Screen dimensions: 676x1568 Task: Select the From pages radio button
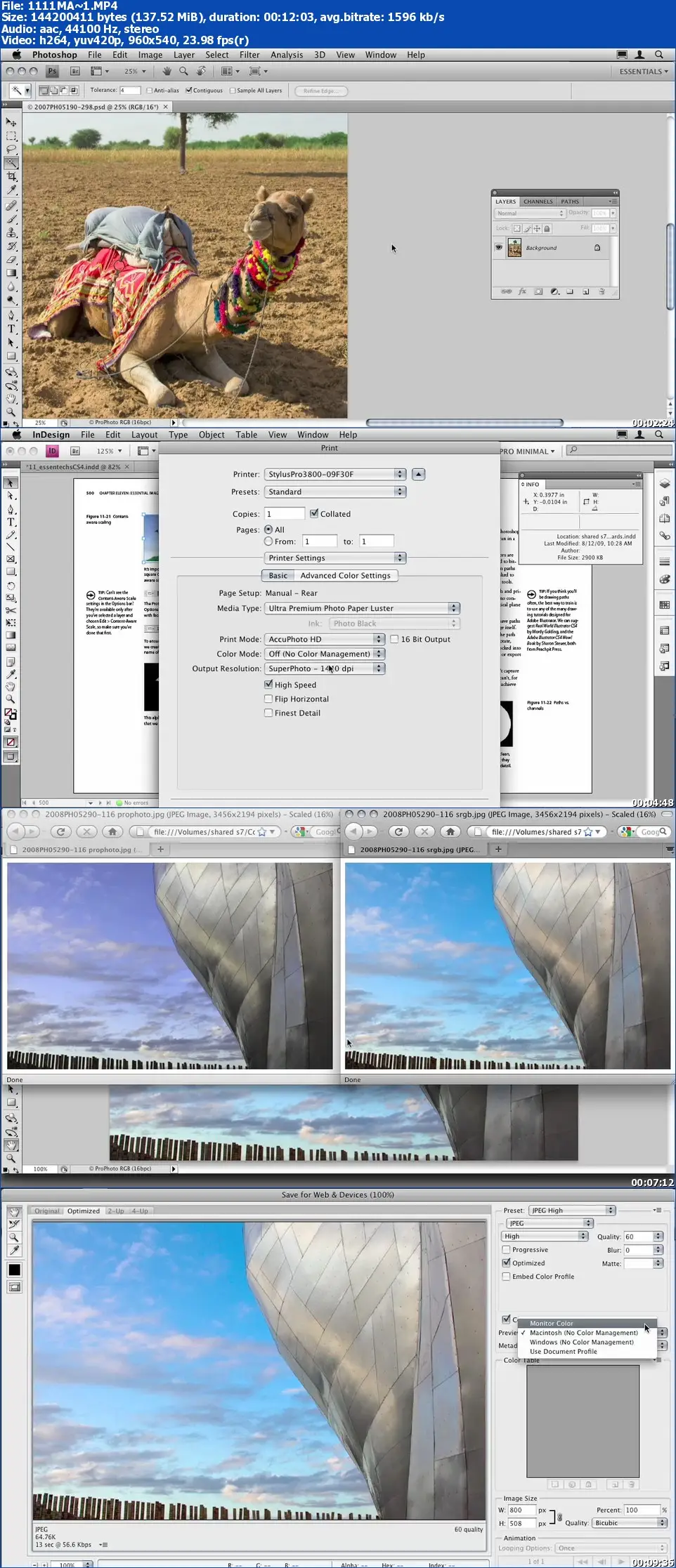[x=268, y=541]
